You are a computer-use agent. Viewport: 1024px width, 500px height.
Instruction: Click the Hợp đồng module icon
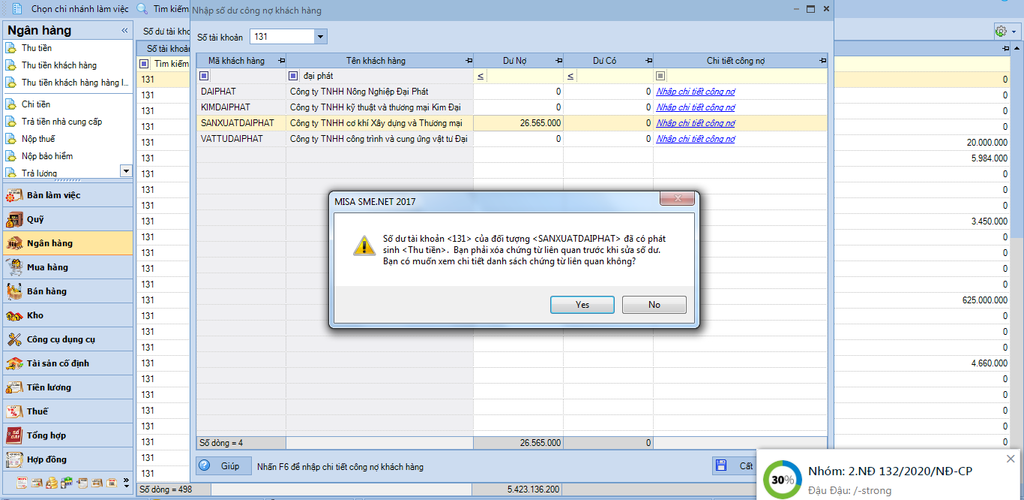[14, 460]
